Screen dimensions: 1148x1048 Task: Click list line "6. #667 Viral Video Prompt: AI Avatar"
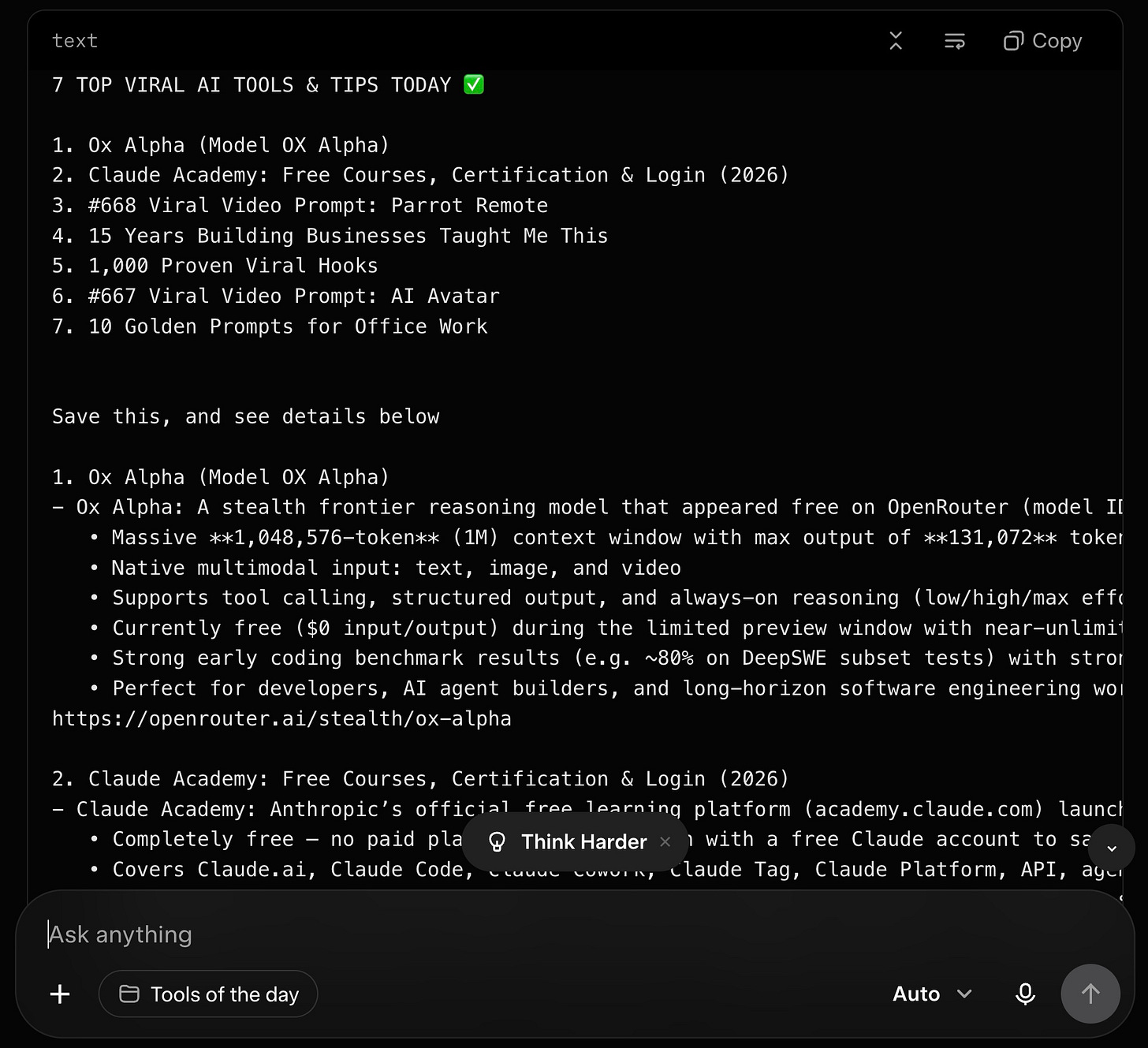275,296
